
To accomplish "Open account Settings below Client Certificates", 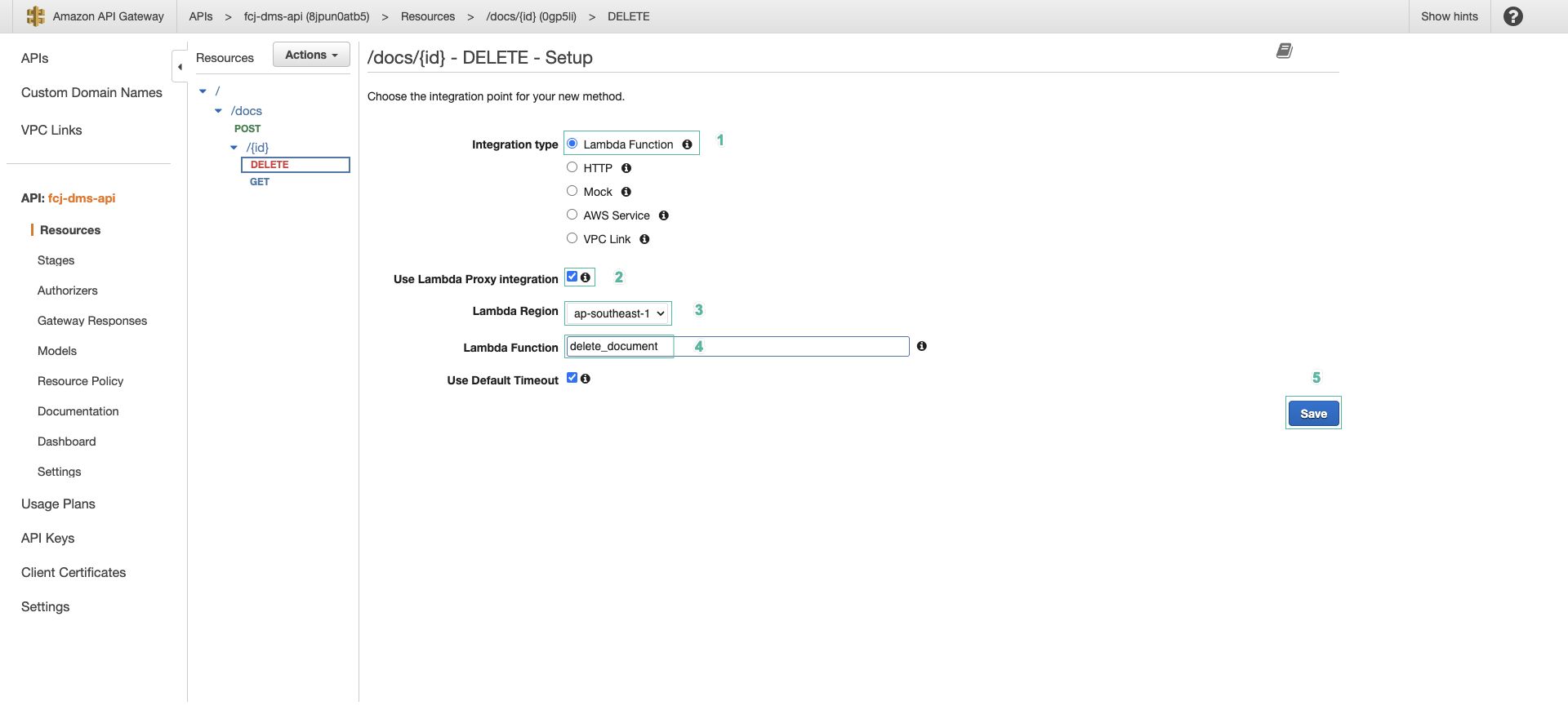I will 46,606.
